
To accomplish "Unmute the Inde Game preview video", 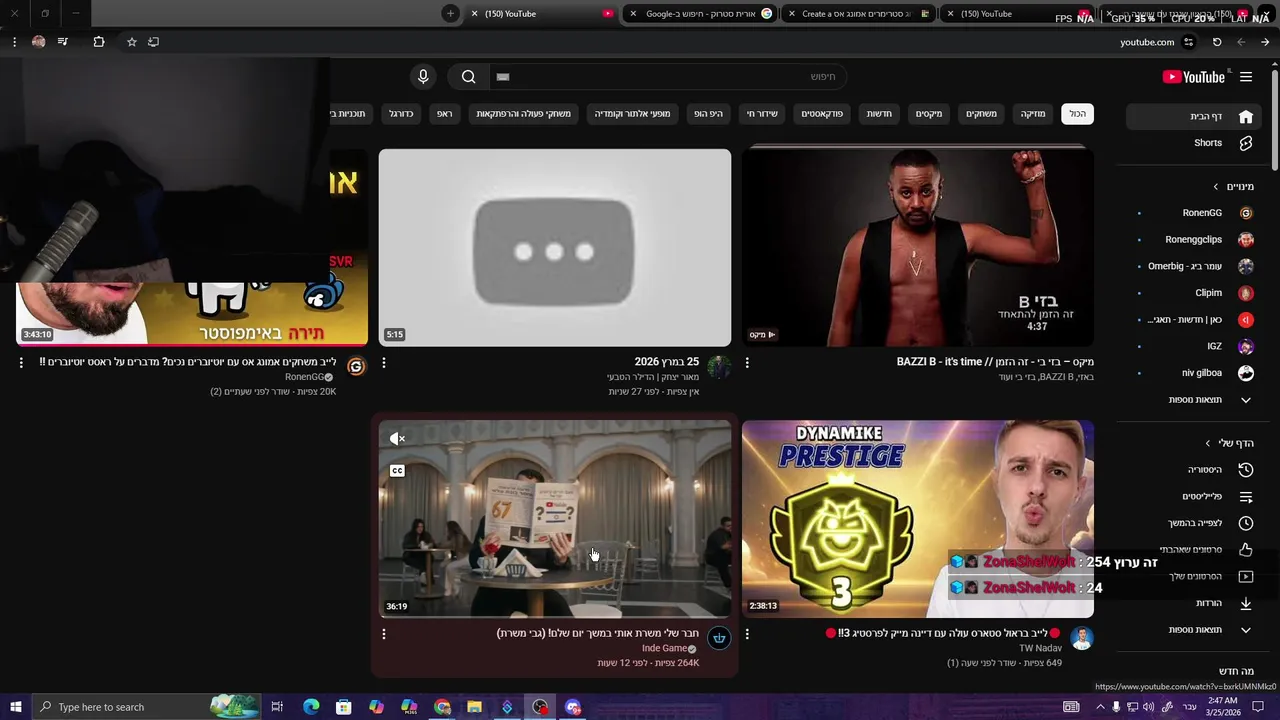I will 397,438.
